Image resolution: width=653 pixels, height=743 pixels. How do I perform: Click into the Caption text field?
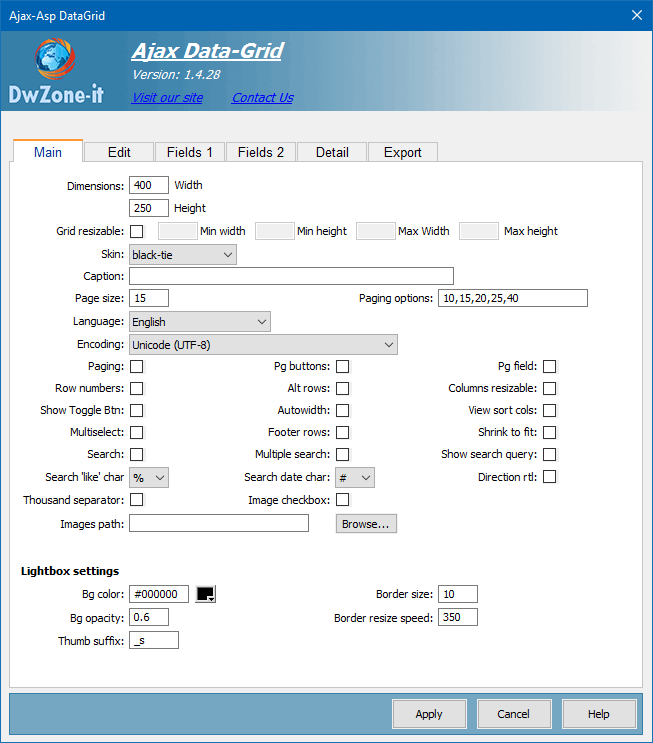(x=291, y=276)
